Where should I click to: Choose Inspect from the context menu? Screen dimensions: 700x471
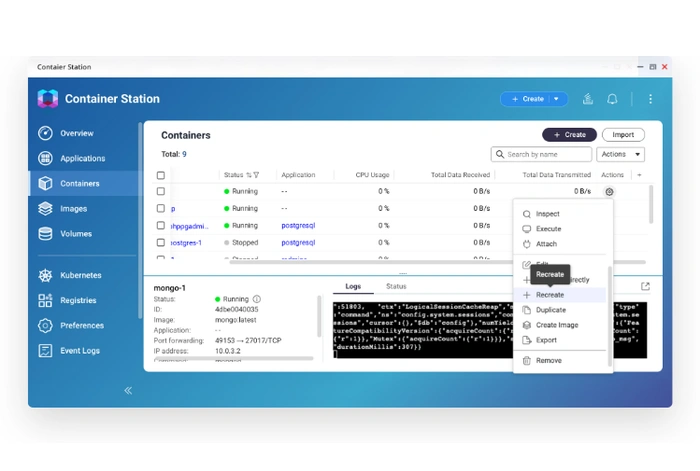pos(559,214)
